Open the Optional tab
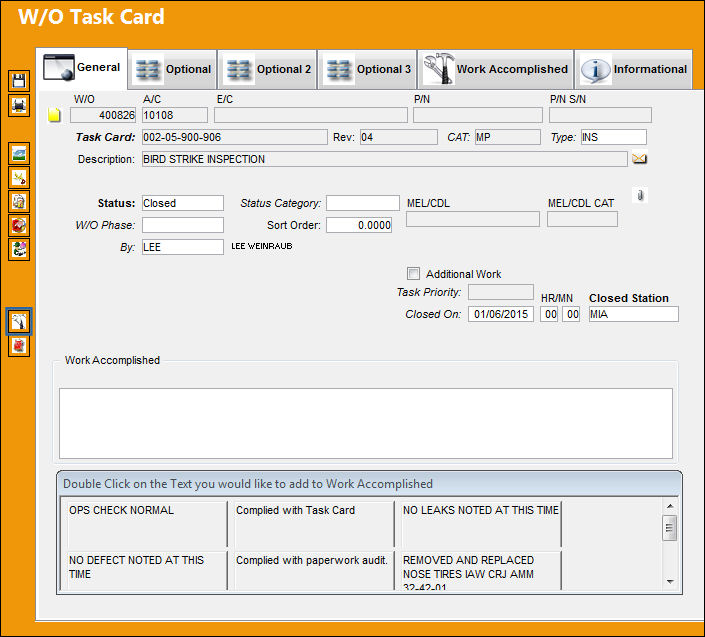The image size is (705, 637). tap(173, 69)
